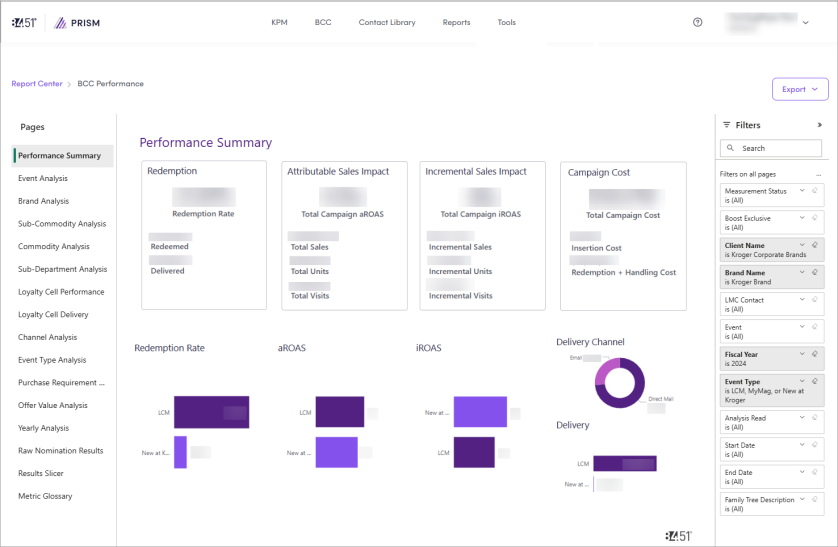Expand the Measurement Status filter card

click(802, 189)
